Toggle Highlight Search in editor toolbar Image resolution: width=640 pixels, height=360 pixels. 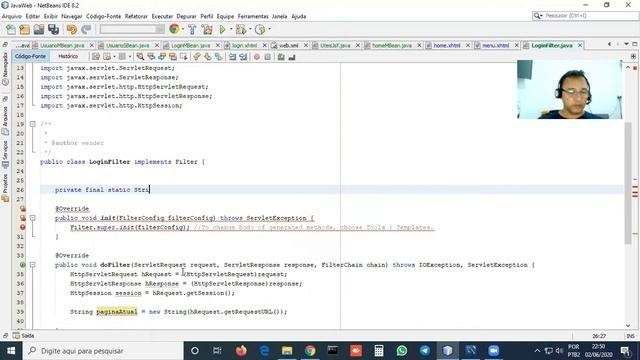point(173,57)
